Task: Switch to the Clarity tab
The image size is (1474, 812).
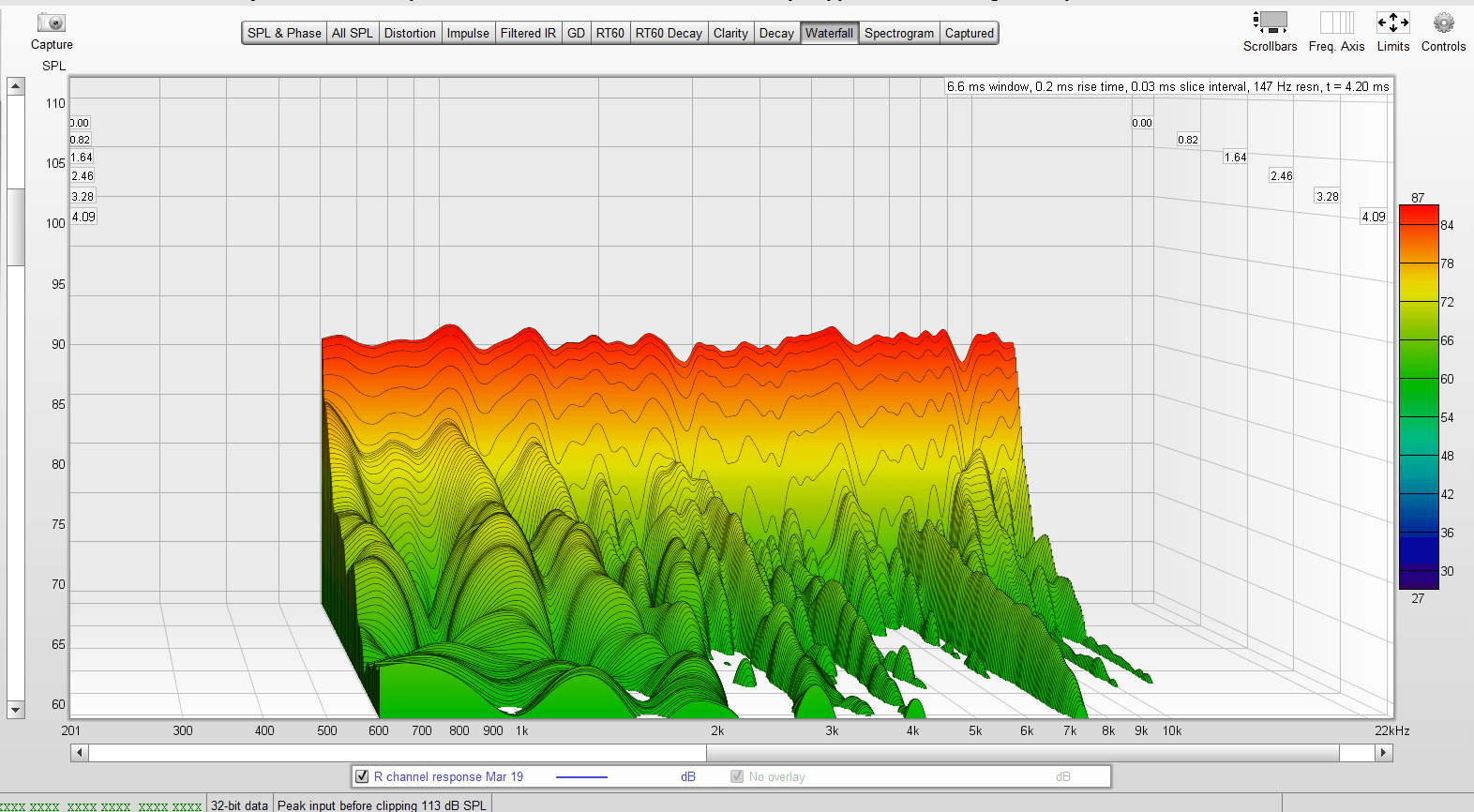Action: (x=730, y=33)
